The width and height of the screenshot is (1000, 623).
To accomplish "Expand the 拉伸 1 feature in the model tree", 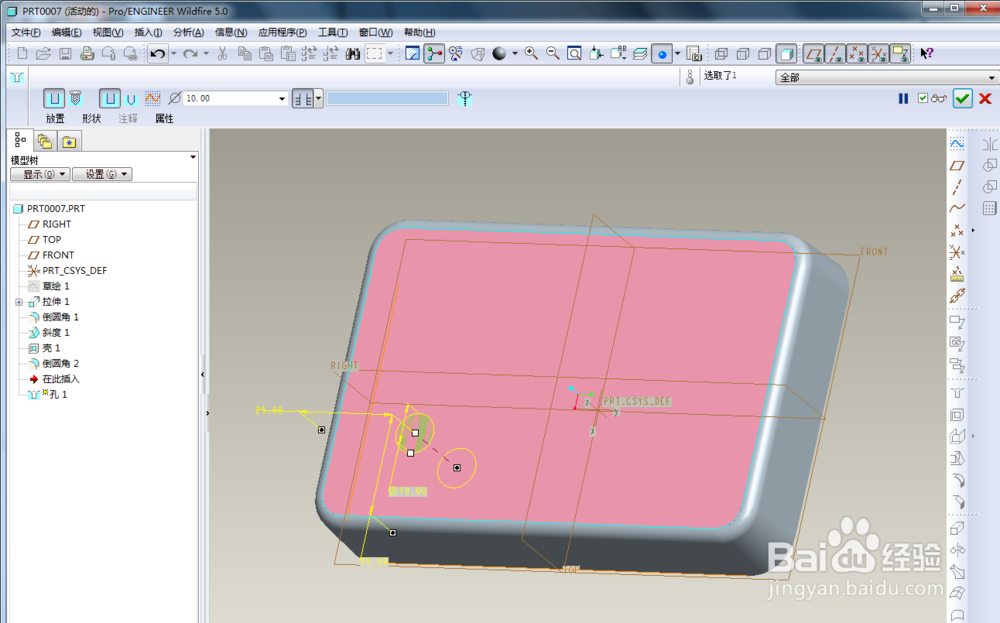I will coord(19,301).
